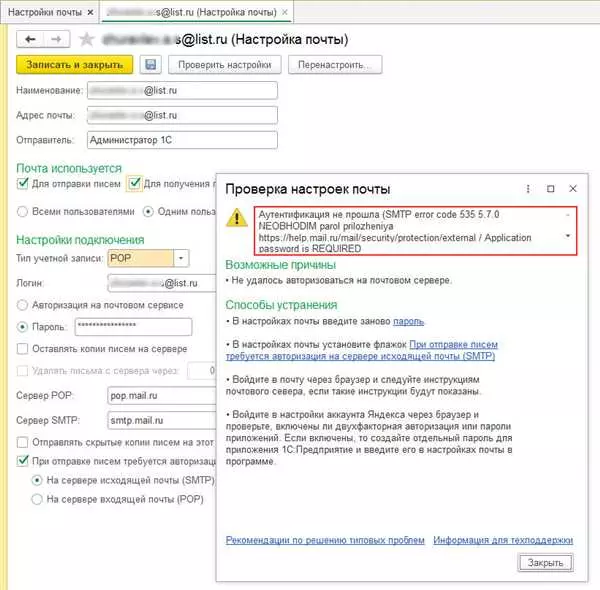This screenshot has height=590, width=600.
Task: Click the SMTP error code 535 message text
Action: [x=415, y=231]
